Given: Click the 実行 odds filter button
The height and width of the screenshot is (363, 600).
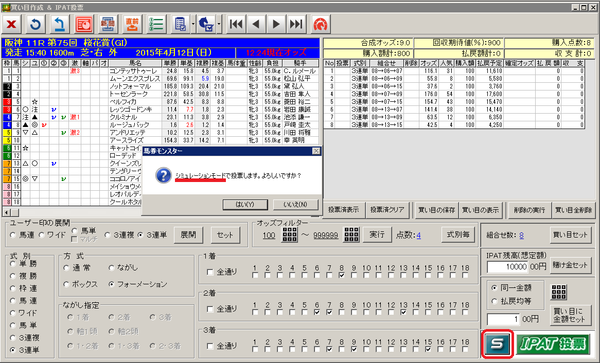Looking at the screenshot, I should tap(377, 234).
